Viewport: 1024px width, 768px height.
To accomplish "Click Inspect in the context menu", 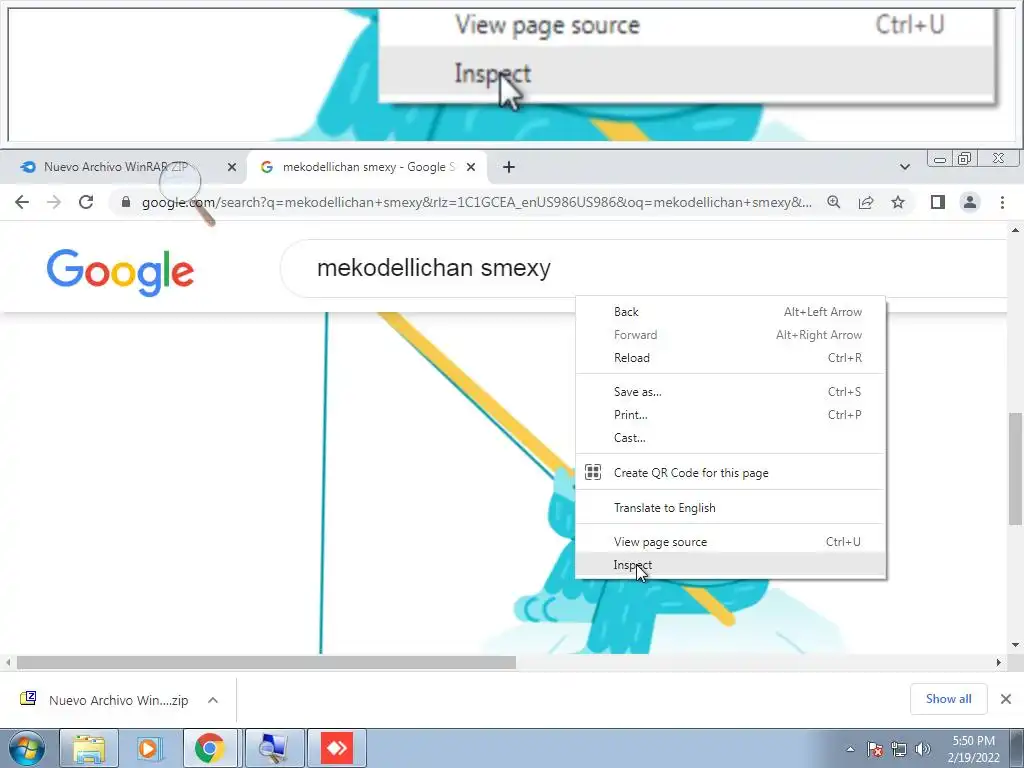I will (x=730, y=565).
